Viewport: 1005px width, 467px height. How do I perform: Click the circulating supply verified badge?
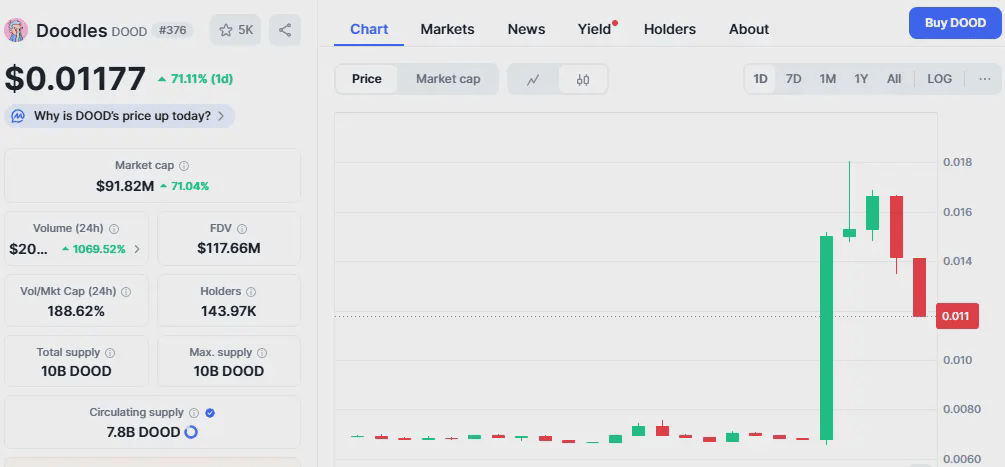click(210, 413)
